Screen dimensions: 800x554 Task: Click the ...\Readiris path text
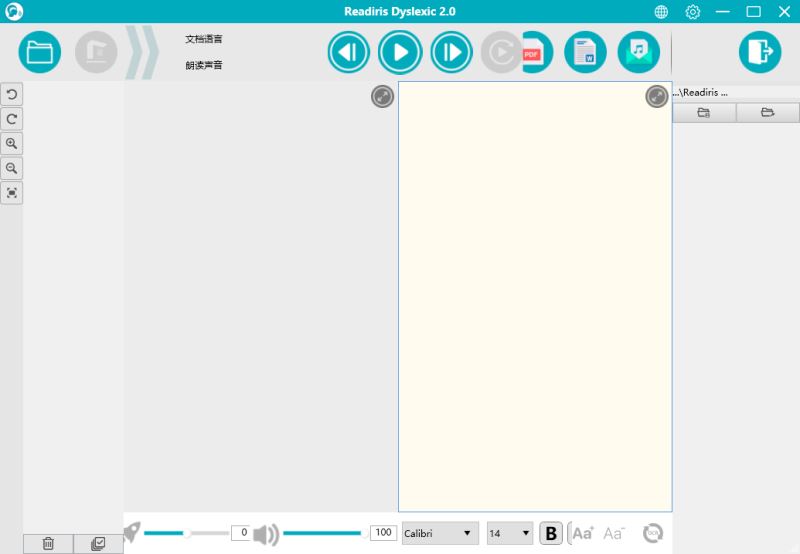700,92
